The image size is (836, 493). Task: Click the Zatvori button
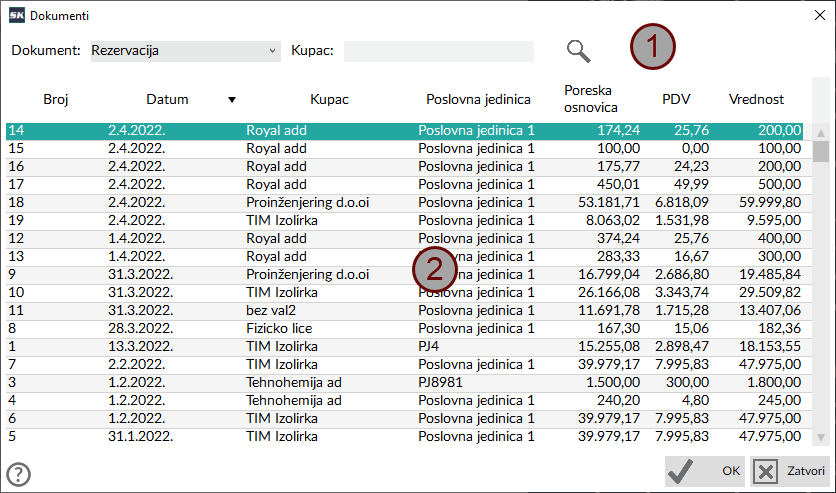pyautogui.click(x=790, y=471)
